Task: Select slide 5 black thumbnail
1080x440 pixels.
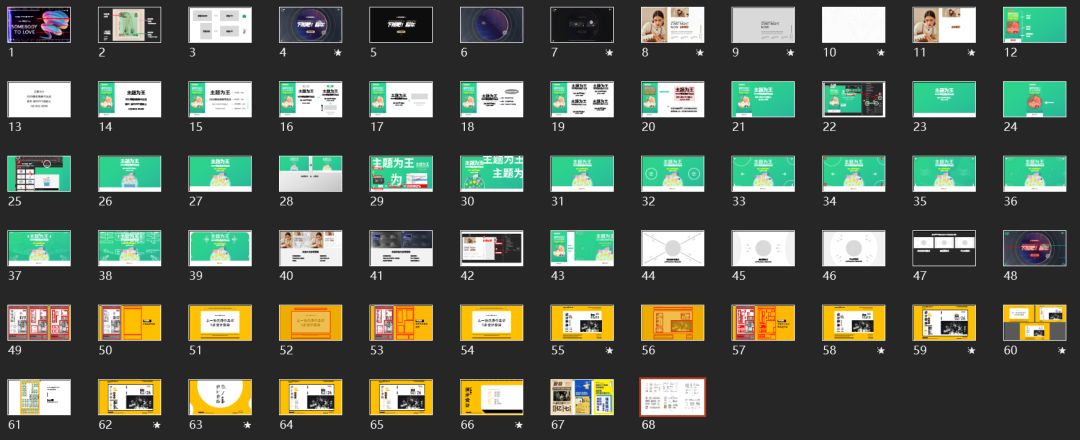Action: click(401, 25)
